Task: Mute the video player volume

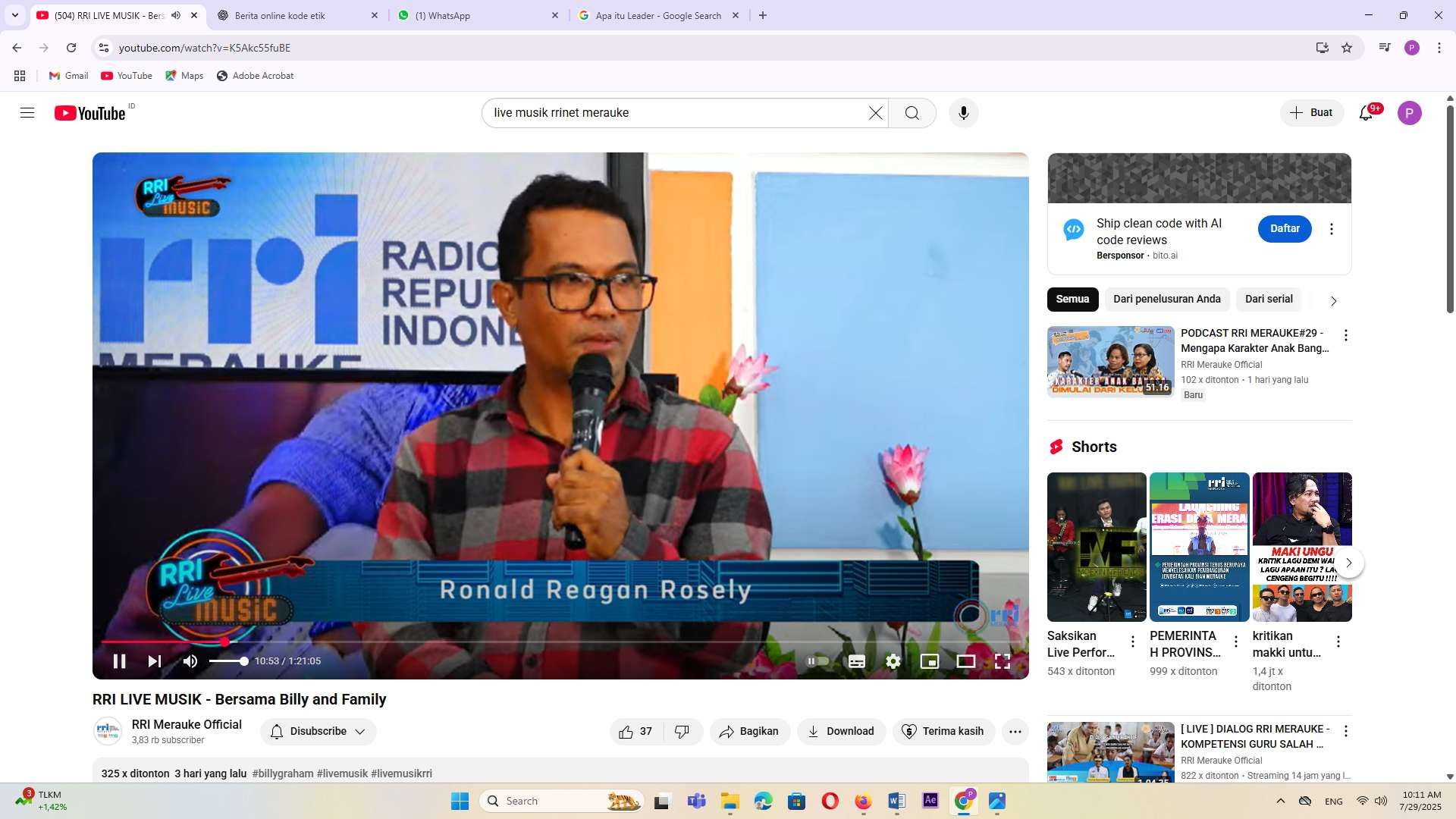Action: point(190,661)
